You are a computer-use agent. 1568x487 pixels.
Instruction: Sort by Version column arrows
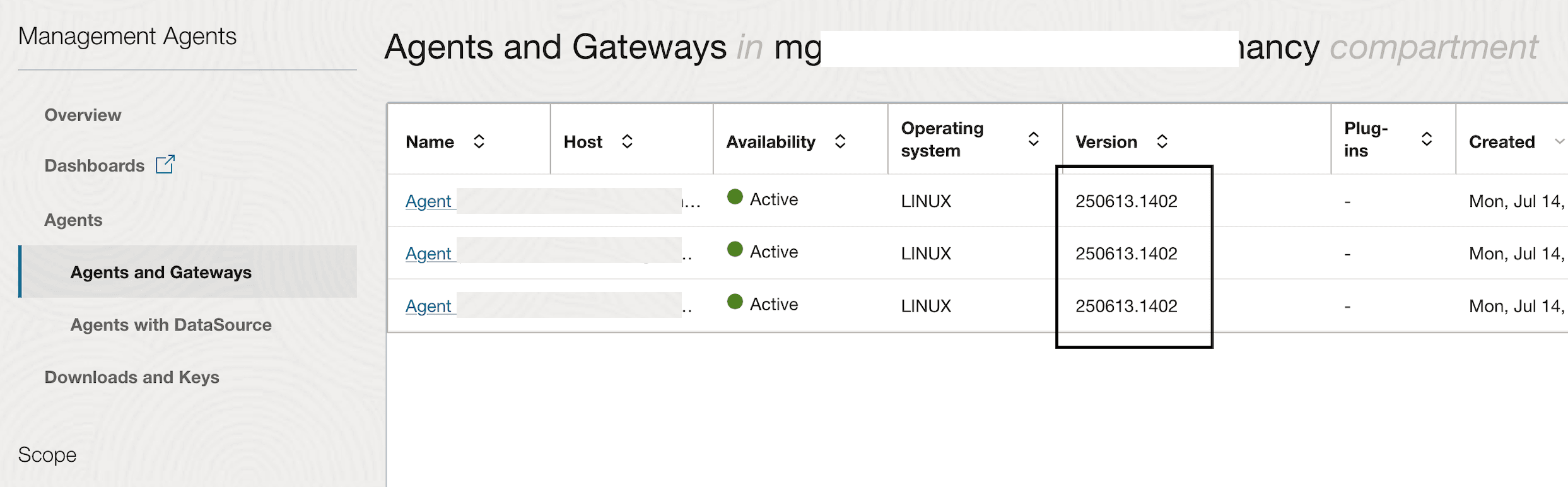(1162, 141)
